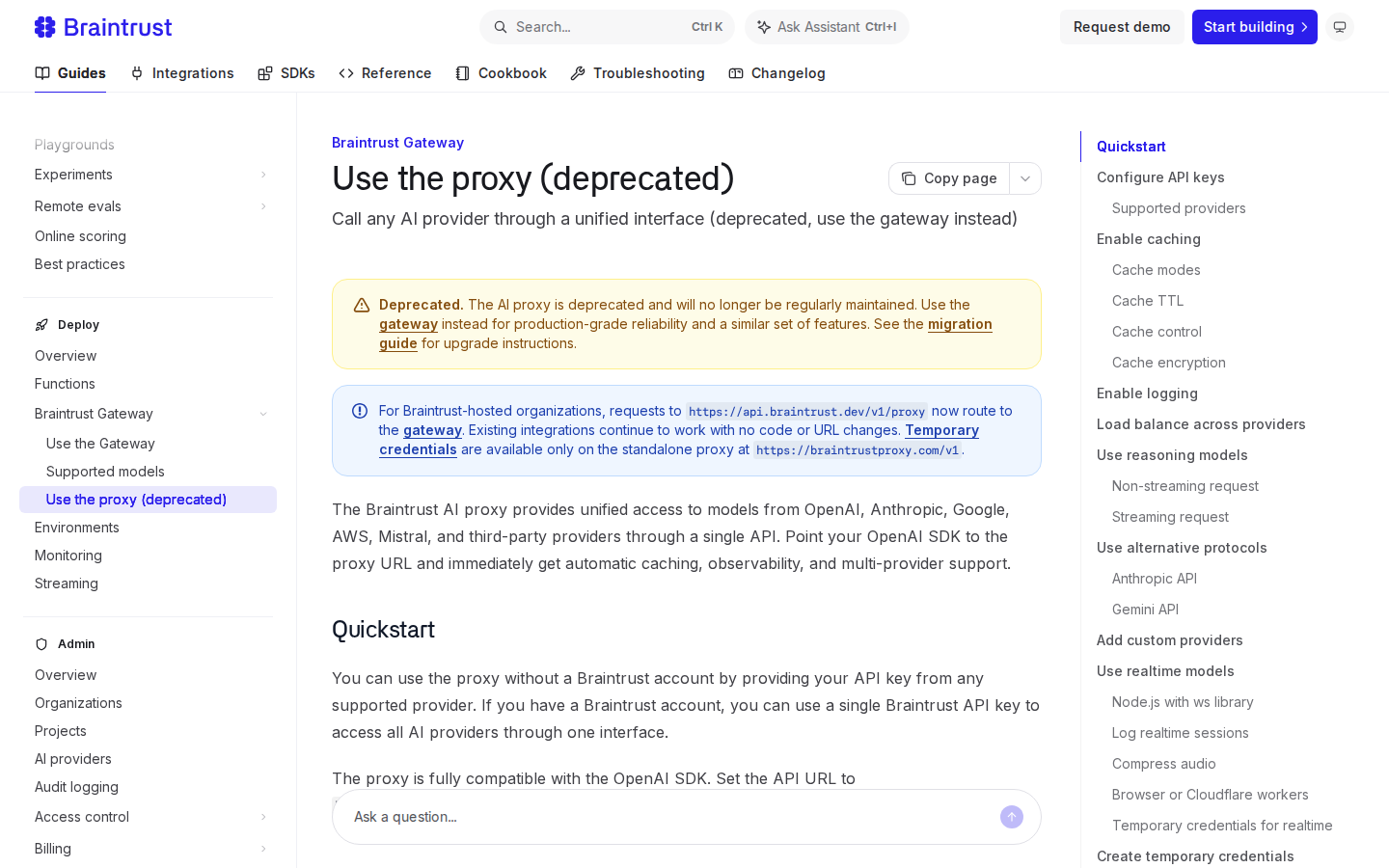Jump to Cache encryption section
This screenshot has width=1389, height=868.
point(1169,363)
